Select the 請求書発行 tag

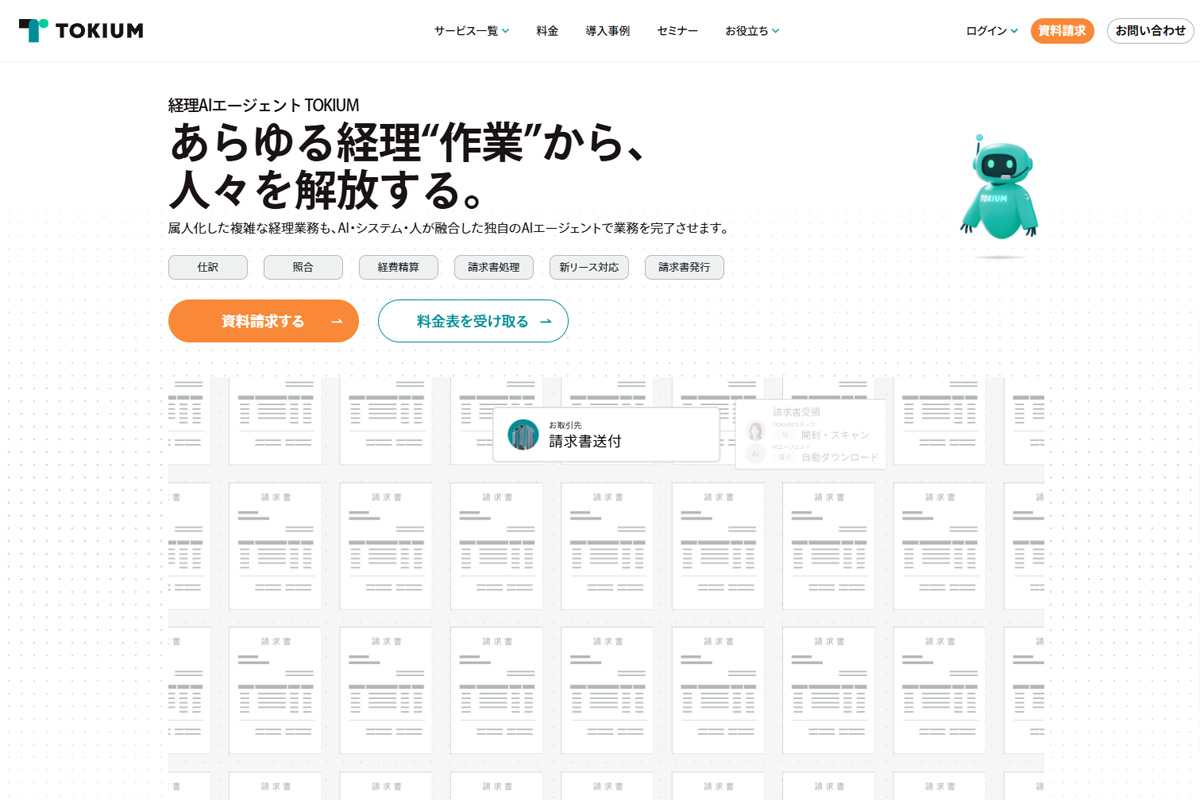(684, 267)
